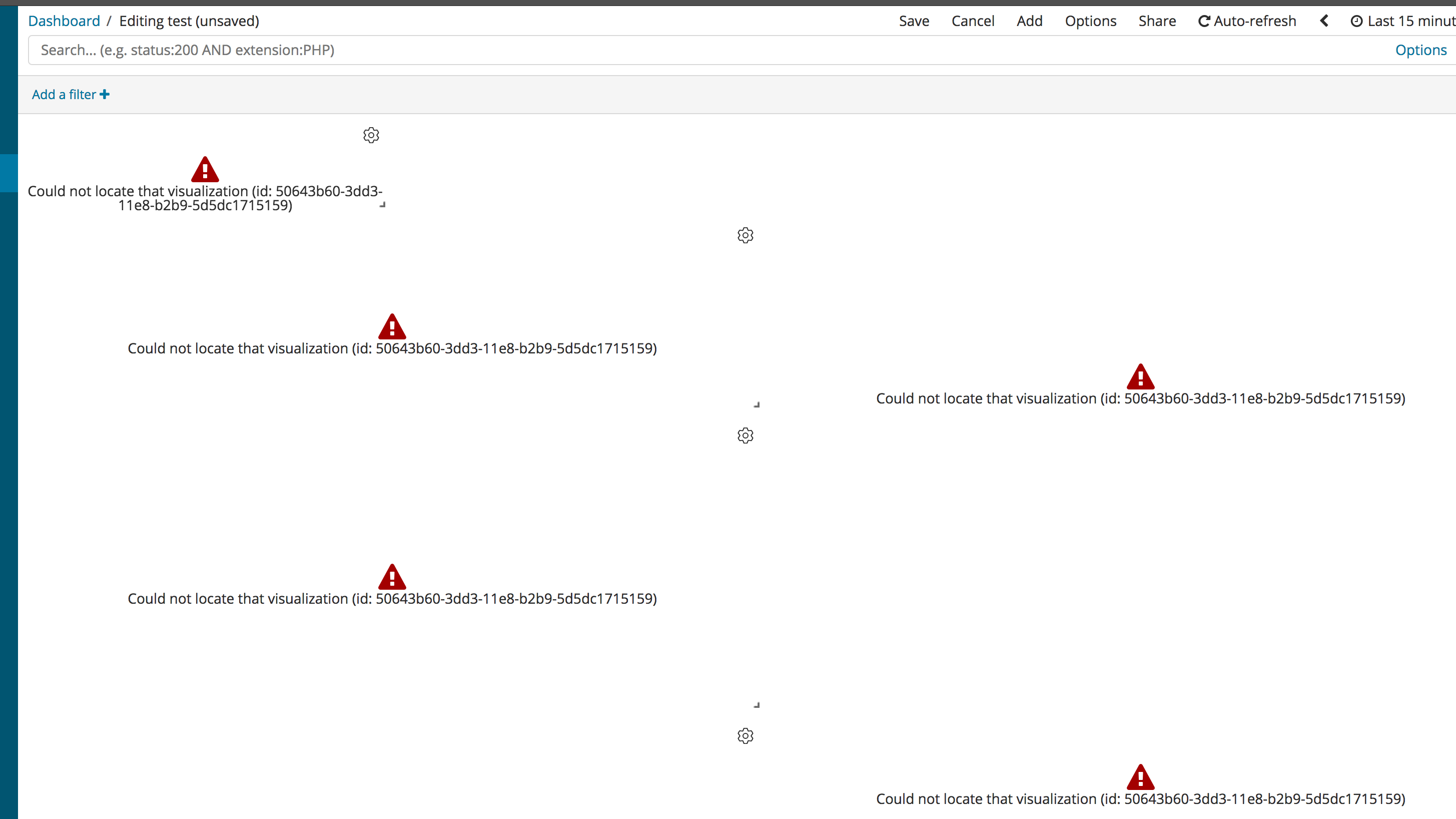Screen dimensions: 1456x819
Task: Click Options next to the search bar
Action: tap(1421, 50)
